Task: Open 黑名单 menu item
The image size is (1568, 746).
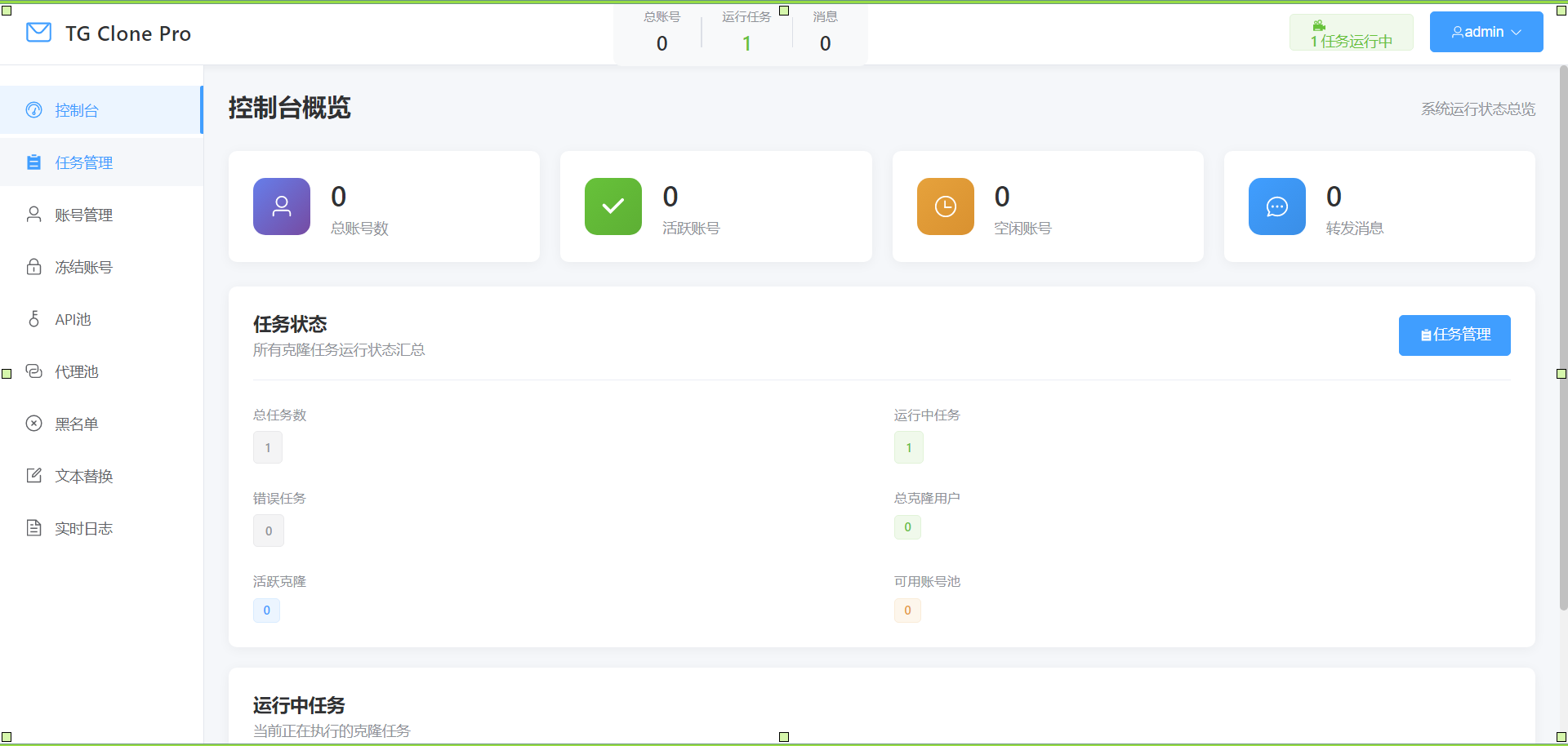Action: pyautogui.click(x=101, y=424)
